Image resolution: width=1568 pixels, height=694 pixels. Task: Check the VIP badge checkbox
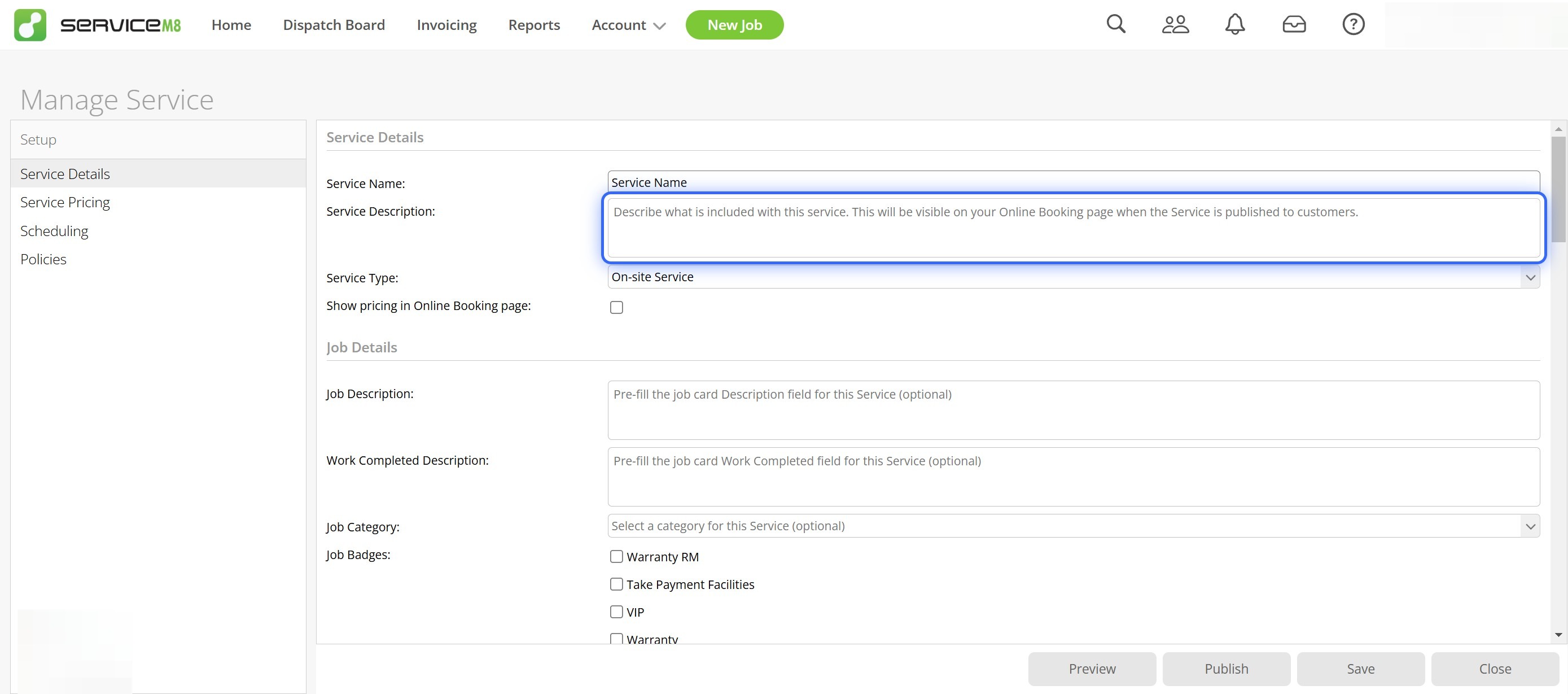616,612
